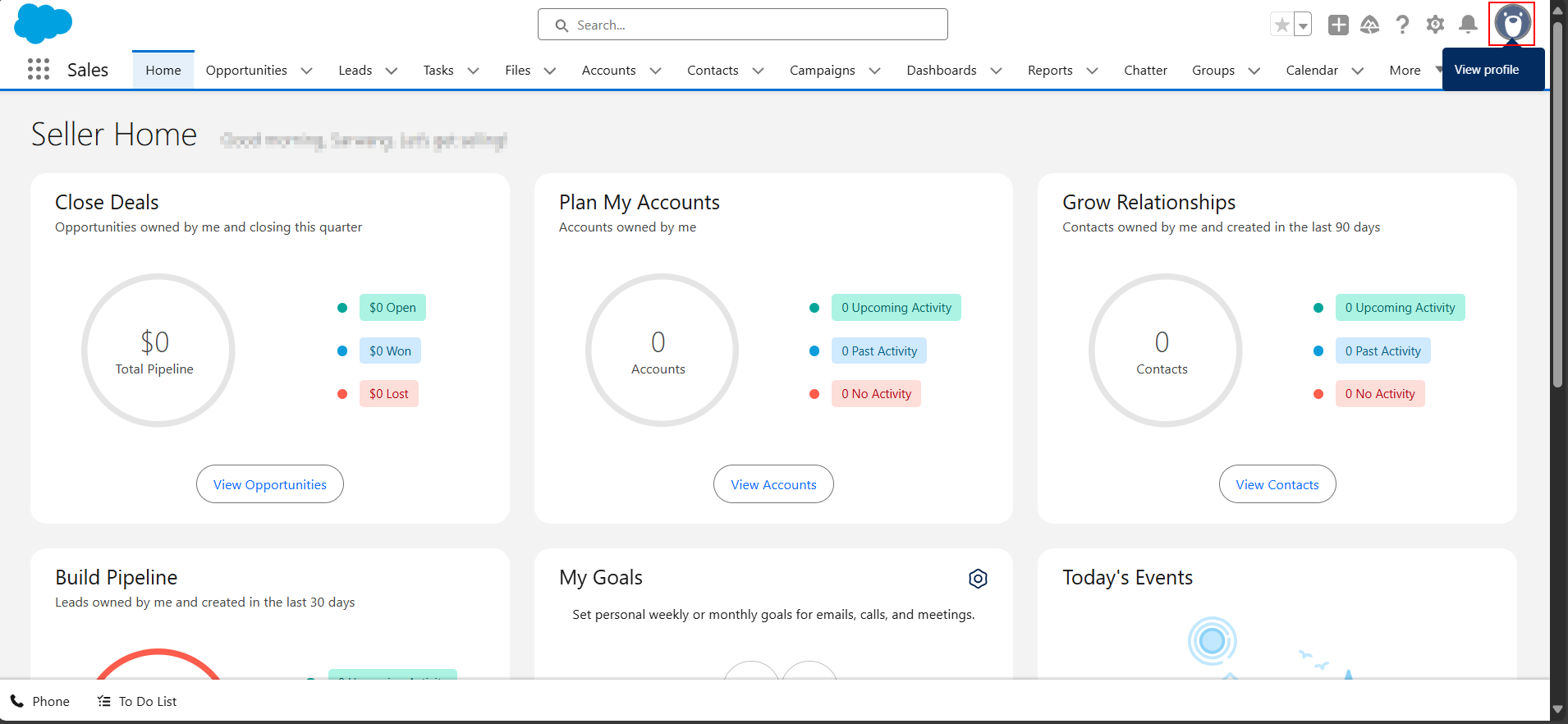This screenshot has height=724, width=1568.
Task: Click the $0 Lost pipeline badge
Action: pyautogui.click(x=389, y=393)
